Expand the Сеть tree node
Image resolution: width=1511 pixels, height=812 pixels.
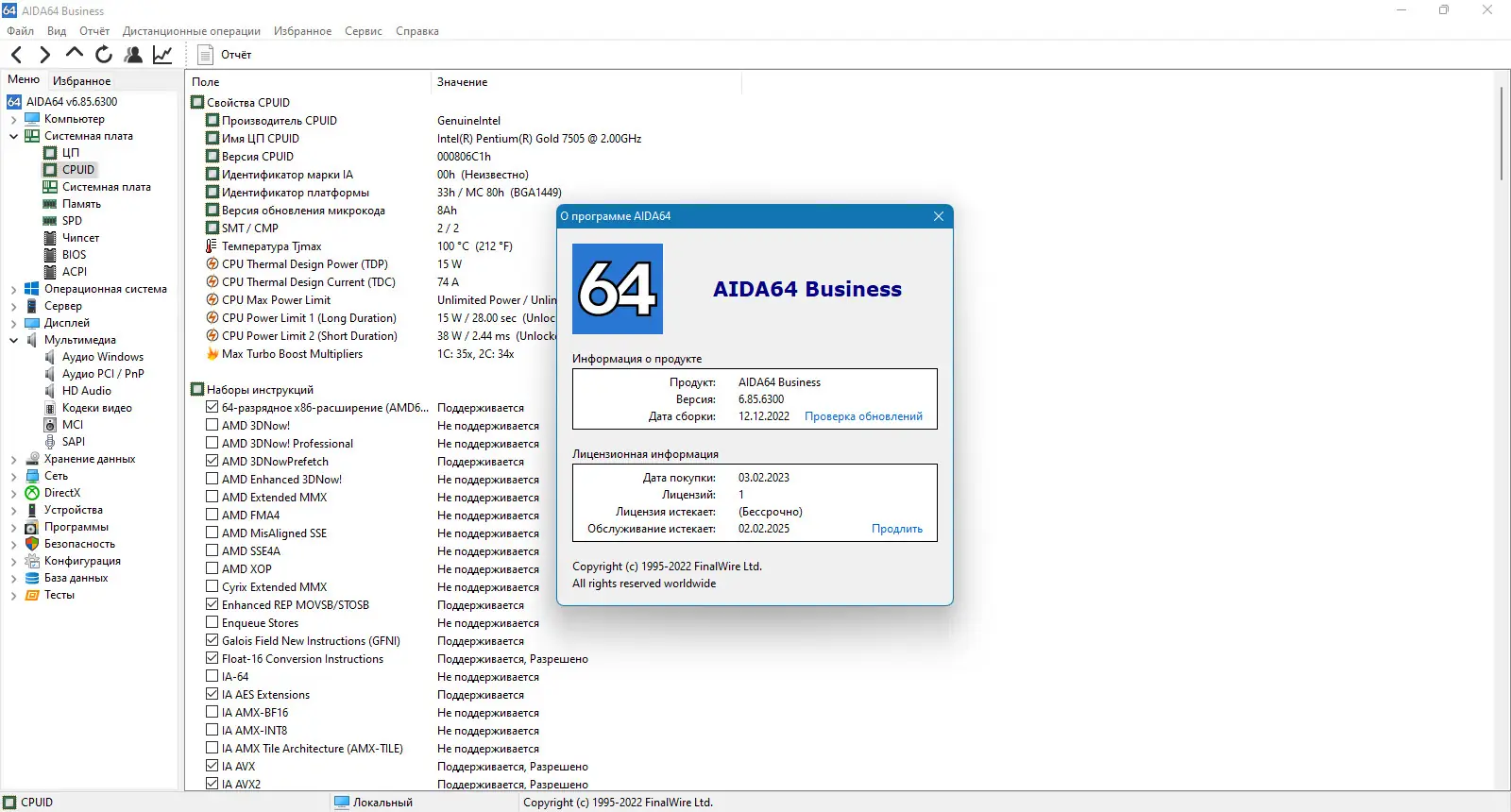click(x=14, y=476)
